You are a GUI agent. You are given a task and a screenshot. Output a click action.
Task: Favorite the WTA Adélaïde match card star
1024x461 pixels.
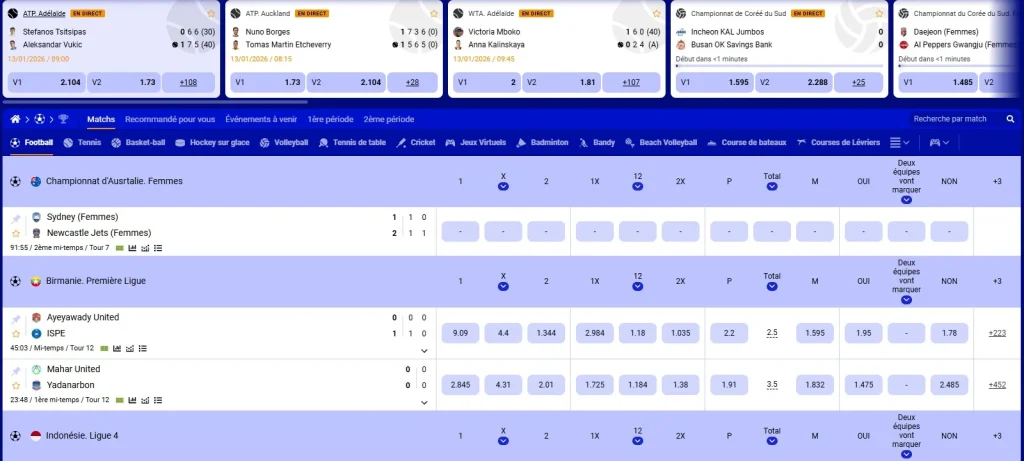[x=656, y=13]
